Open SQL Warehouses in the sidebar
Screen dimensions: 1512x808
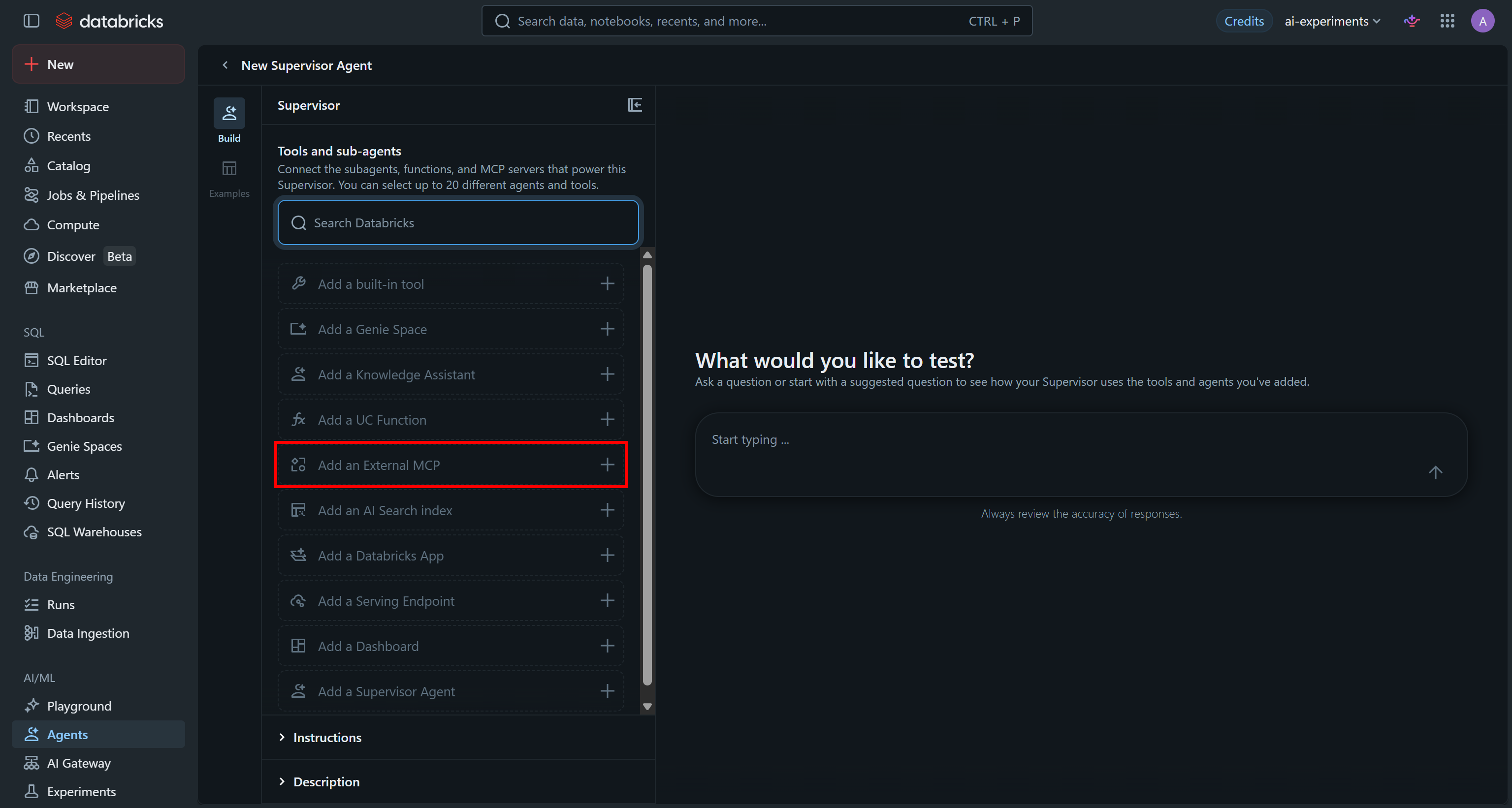click(98, 531)
